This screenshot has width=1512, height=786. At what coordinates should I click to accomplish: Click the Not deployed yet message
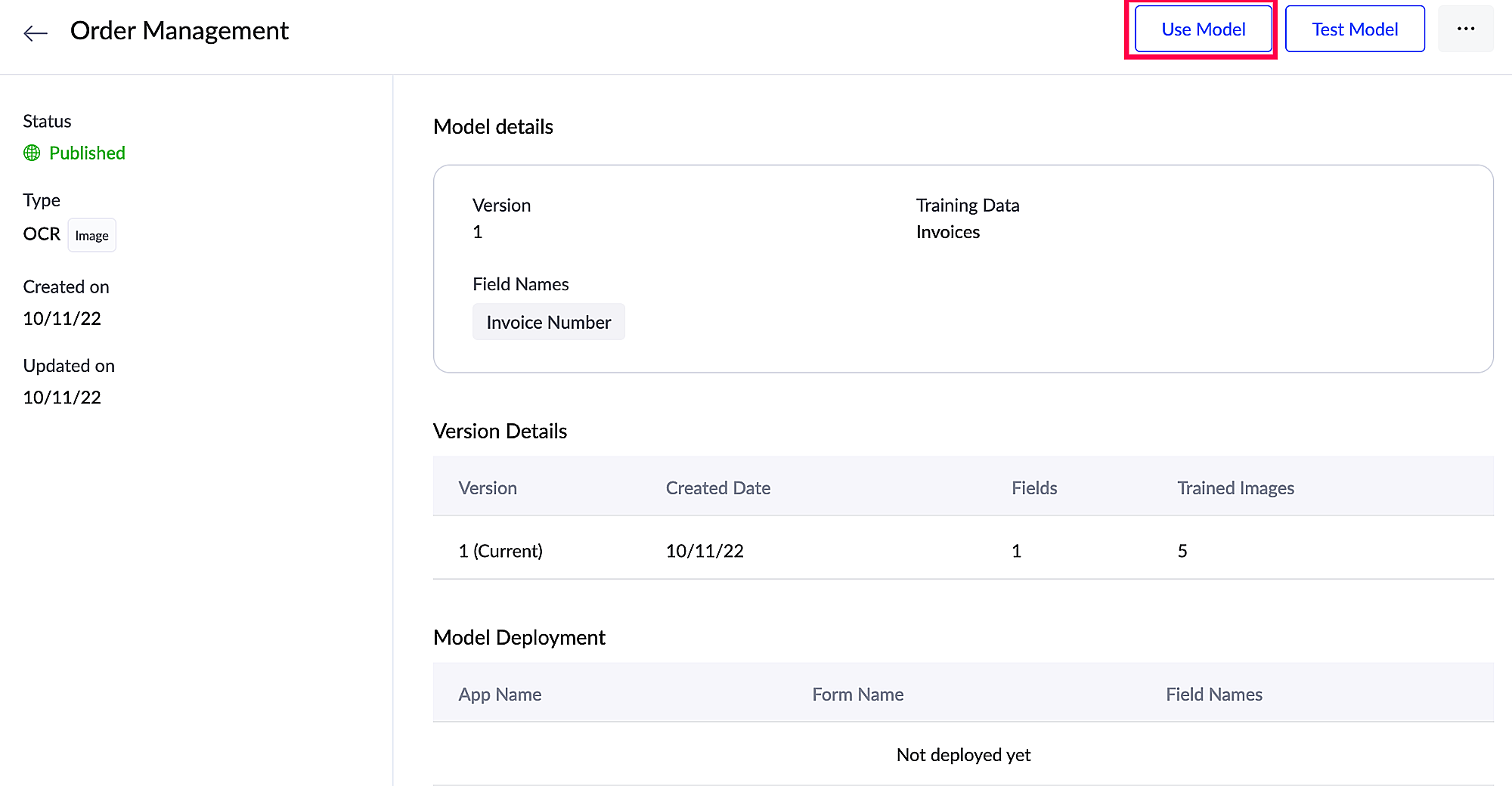963,755
